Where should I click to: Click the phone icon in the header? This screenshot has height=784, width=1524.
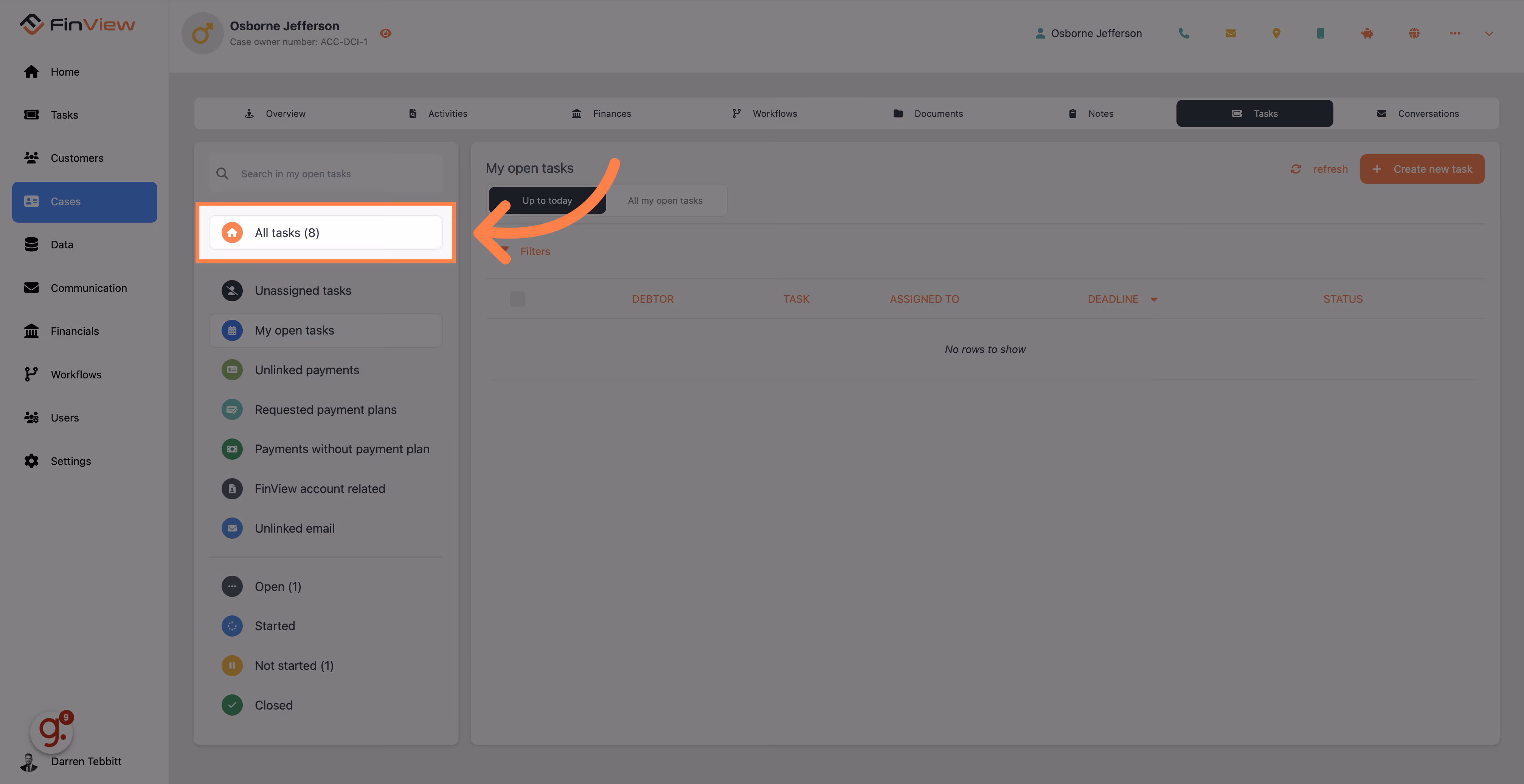click(1183, 34)
